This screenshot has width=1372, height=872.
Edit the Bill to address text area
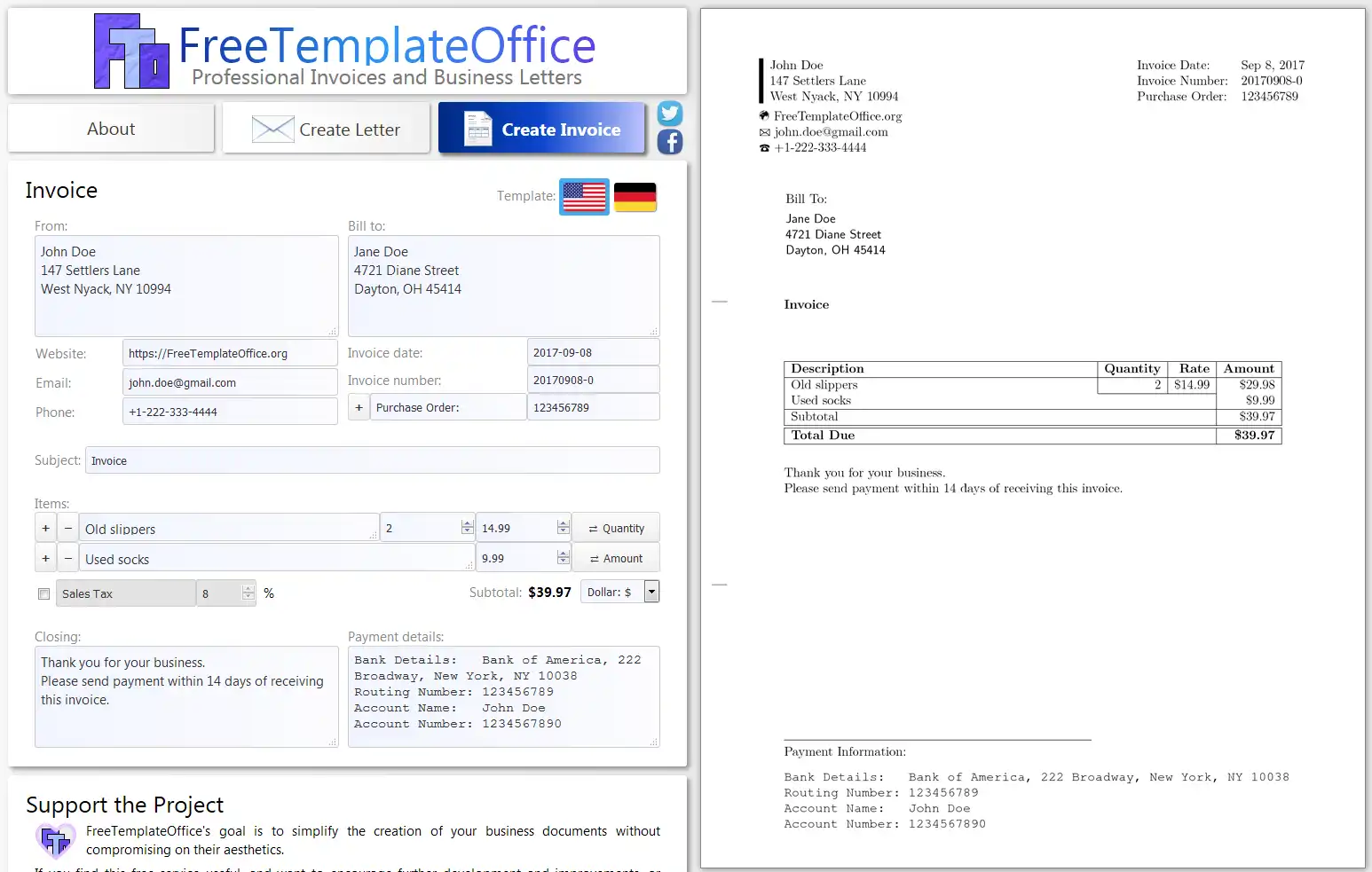point(504,286)
